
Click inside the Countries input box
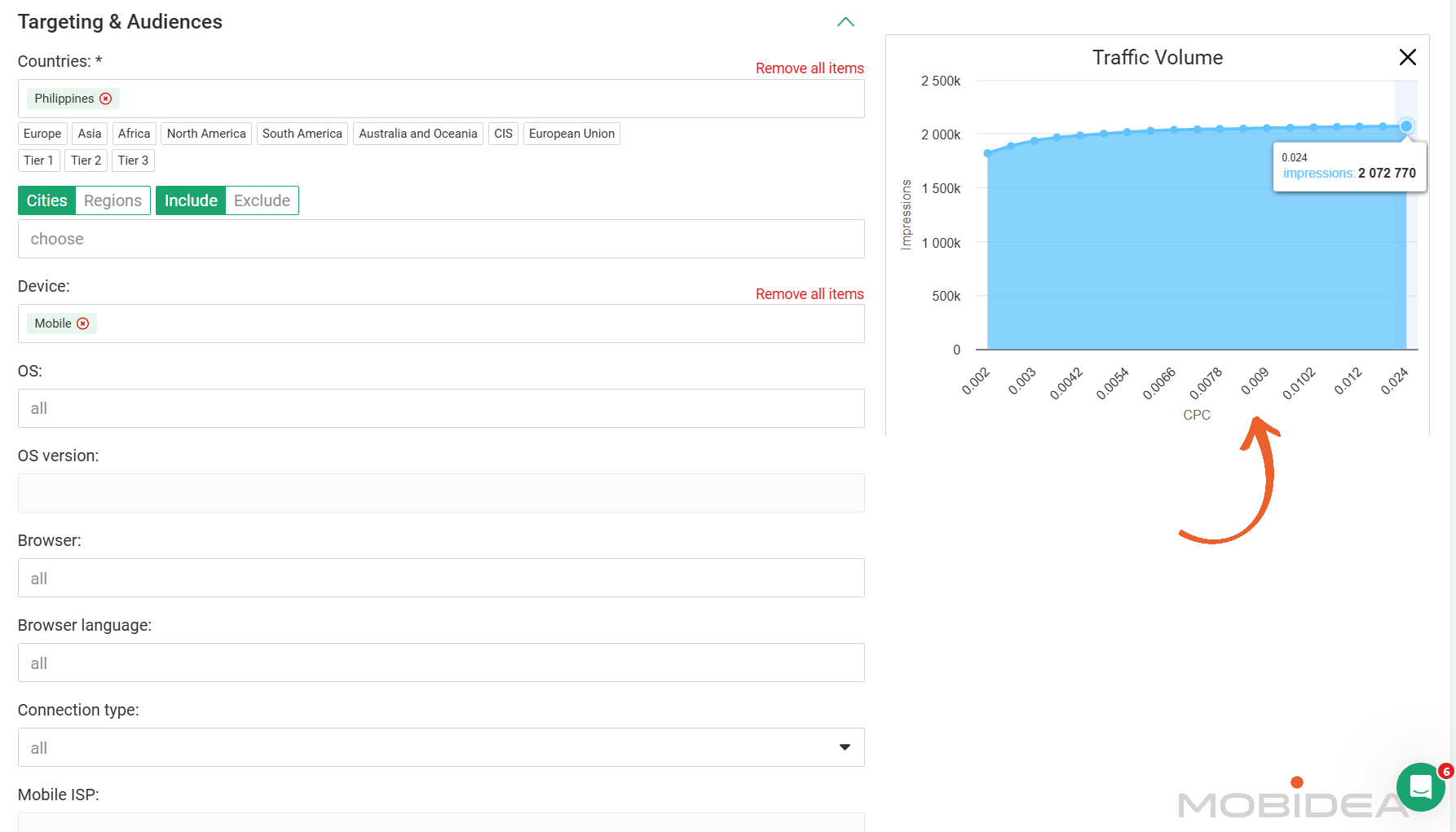point(441,99)
